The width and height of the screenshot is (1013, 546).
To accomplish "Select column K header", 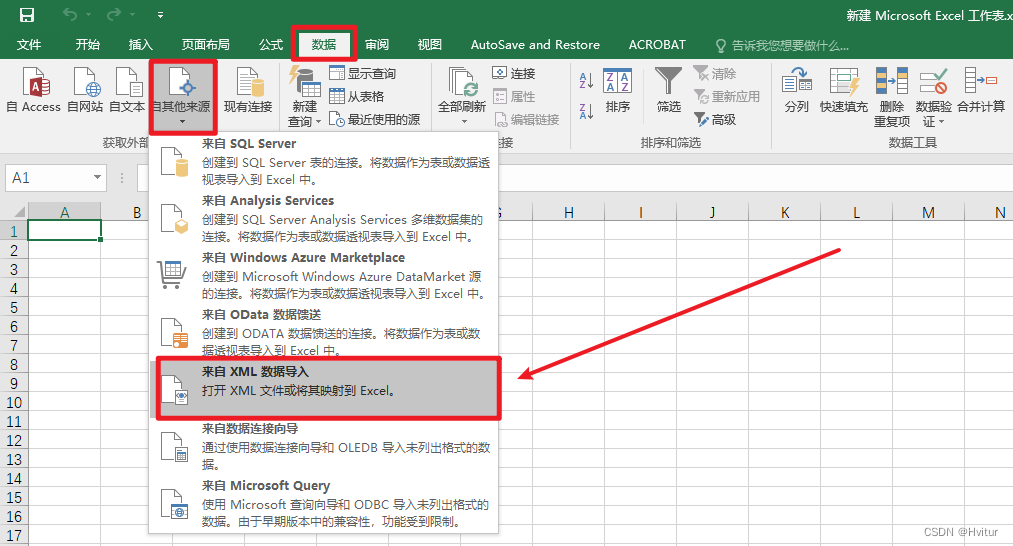I will coord(785,212).
